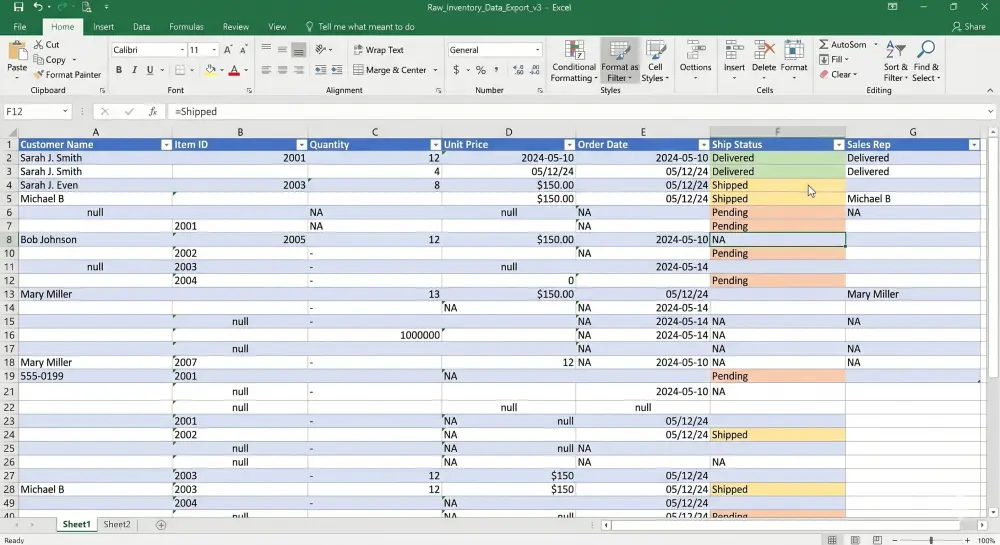This screenshot has width=1000, height=545.
Task: Toggle Bold formatting
Action: click(x=119, y=70)
